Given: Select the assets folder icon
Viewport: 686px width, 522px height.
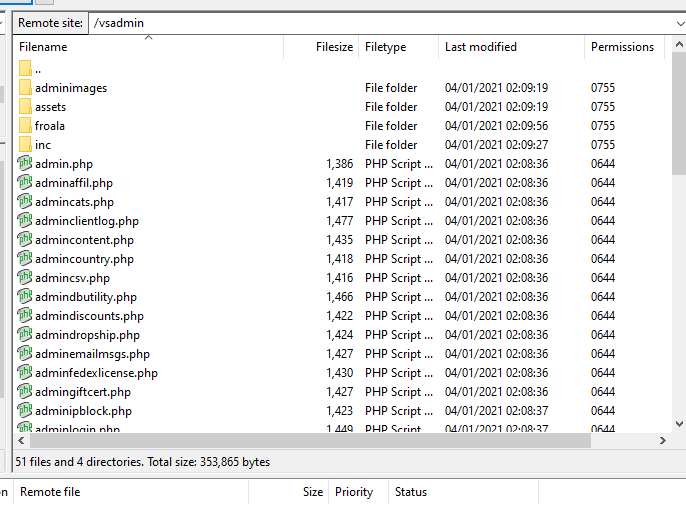Looking at the screenshot, I should point(25,107).
